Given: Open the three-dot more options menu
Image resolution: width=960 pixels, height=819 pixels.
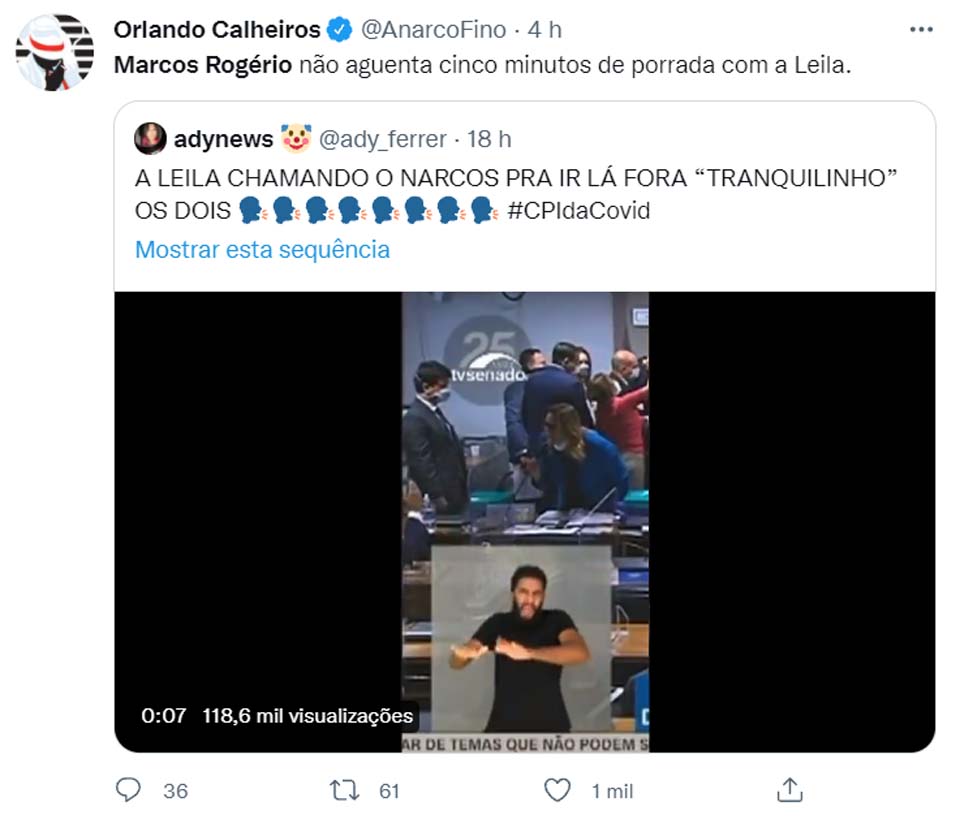Looking at the screenshot, I should (921, 29).
